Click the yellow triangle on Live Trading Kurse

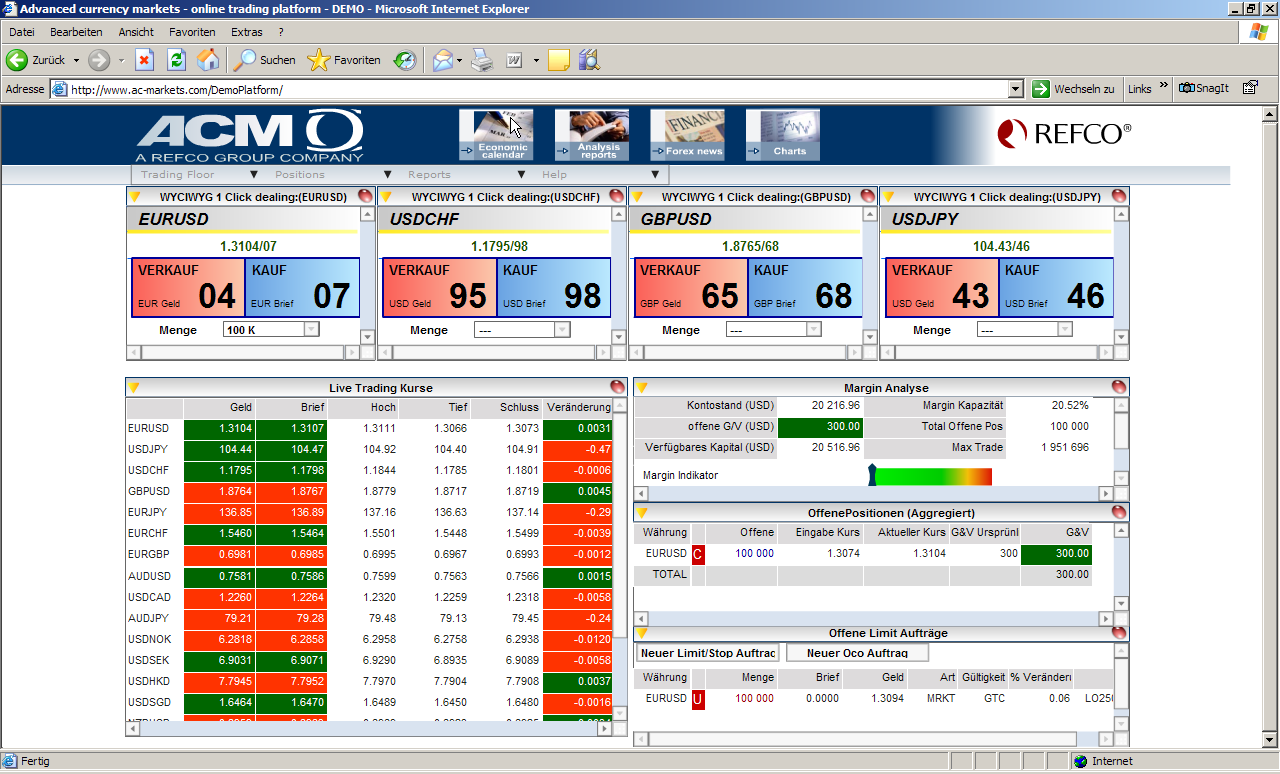134,388
